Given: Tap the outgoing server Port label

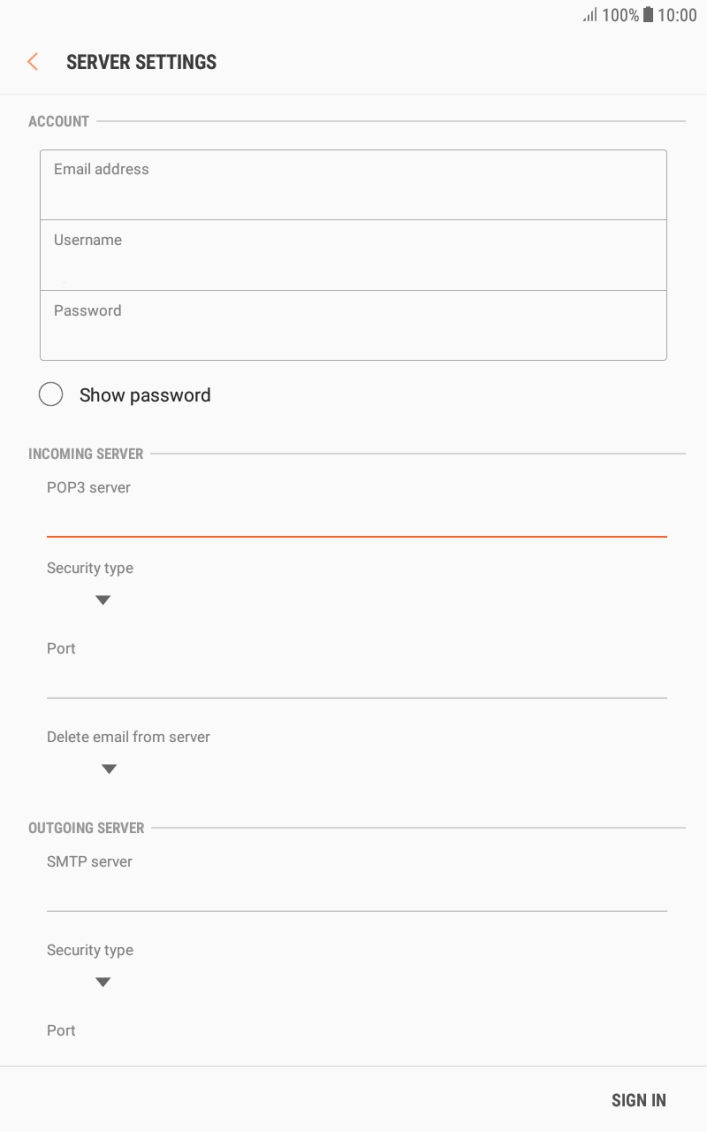Looking at the screenshot, I should point(61,1030).
